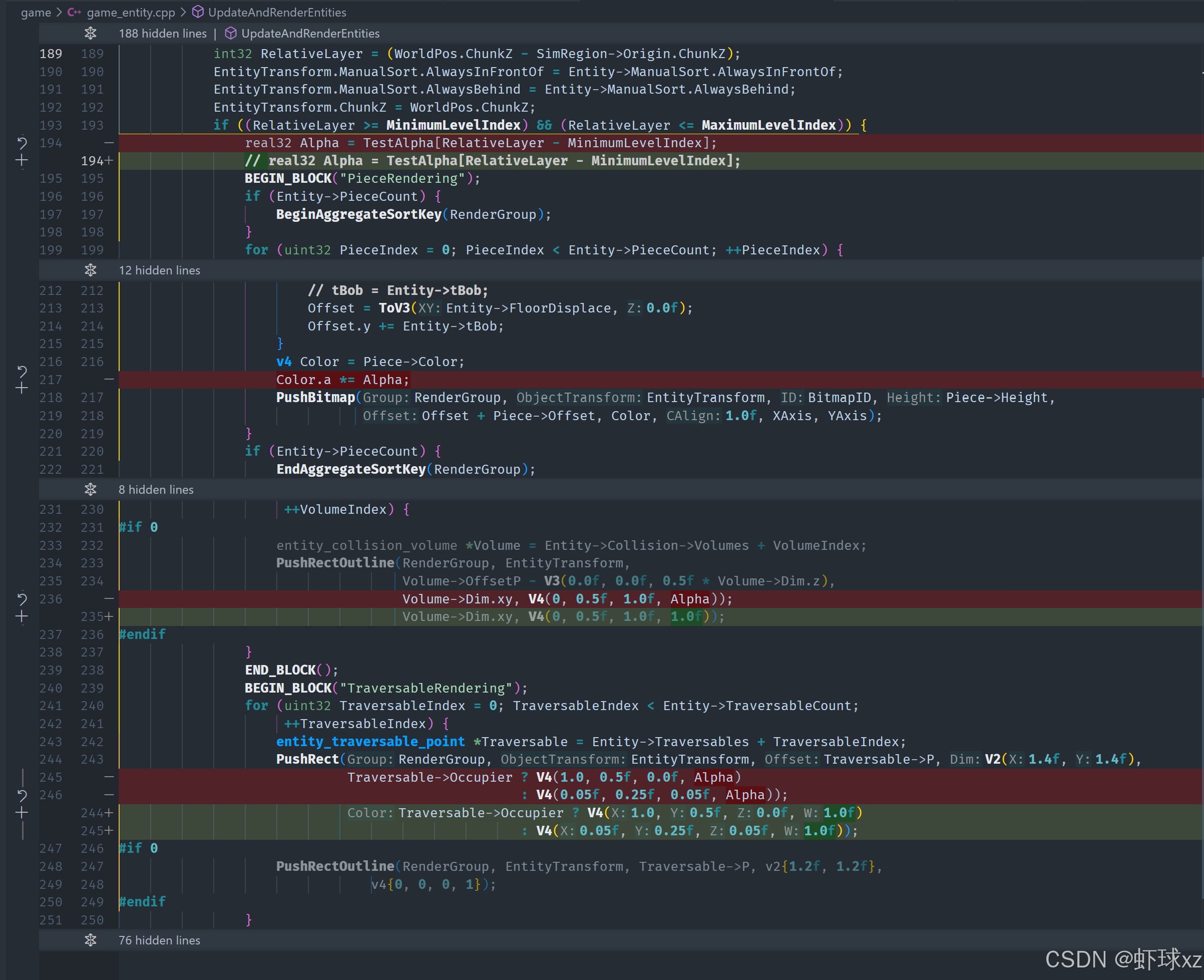The height and width of the screenshot is (980, 1204).
Task: Stage the added commented Alpha line 194
Action: (22, 161)
